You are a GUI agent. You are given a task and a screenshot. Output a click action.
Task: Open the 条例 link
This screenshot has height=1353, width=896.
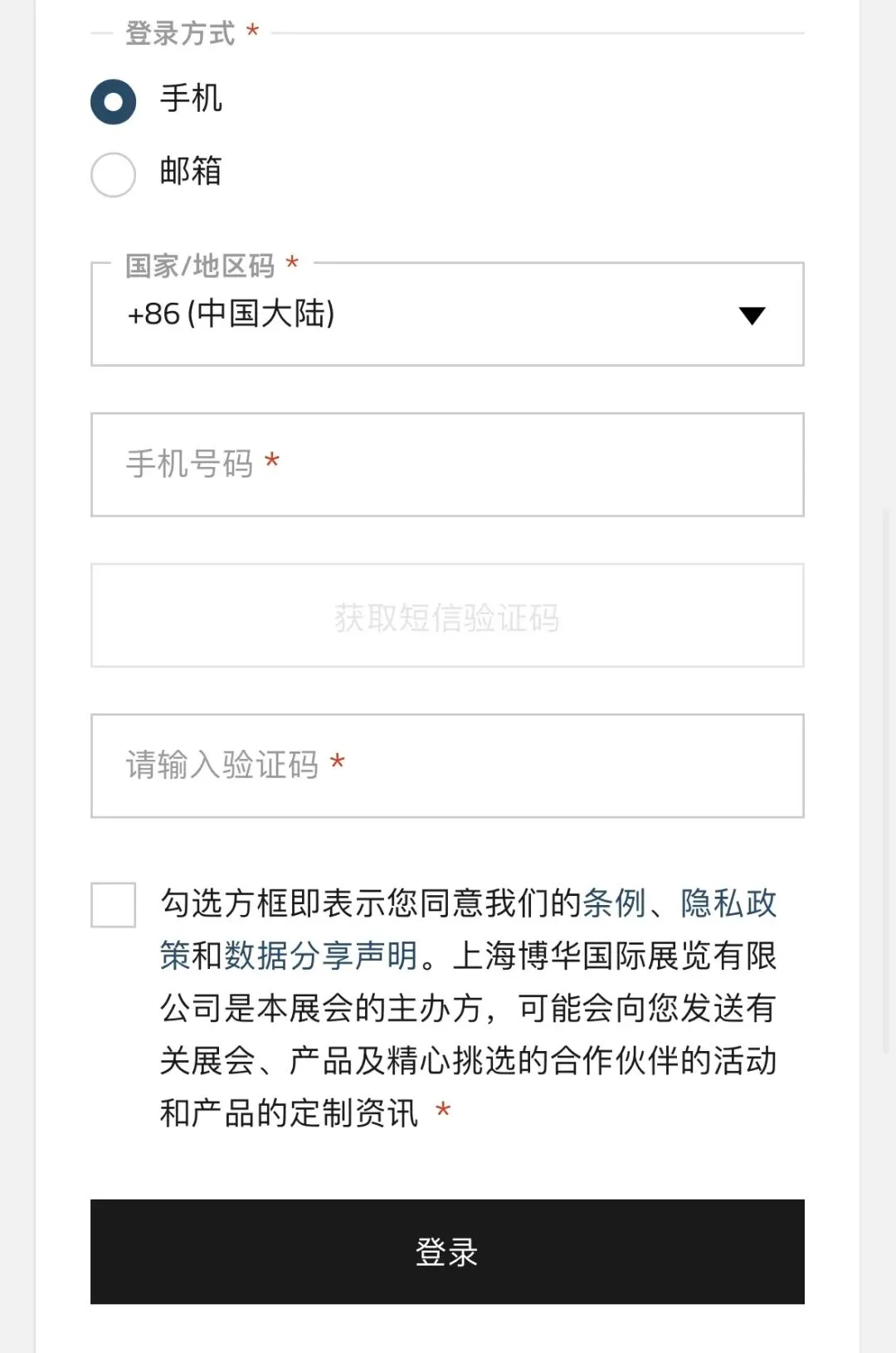[x=614, y=903]
